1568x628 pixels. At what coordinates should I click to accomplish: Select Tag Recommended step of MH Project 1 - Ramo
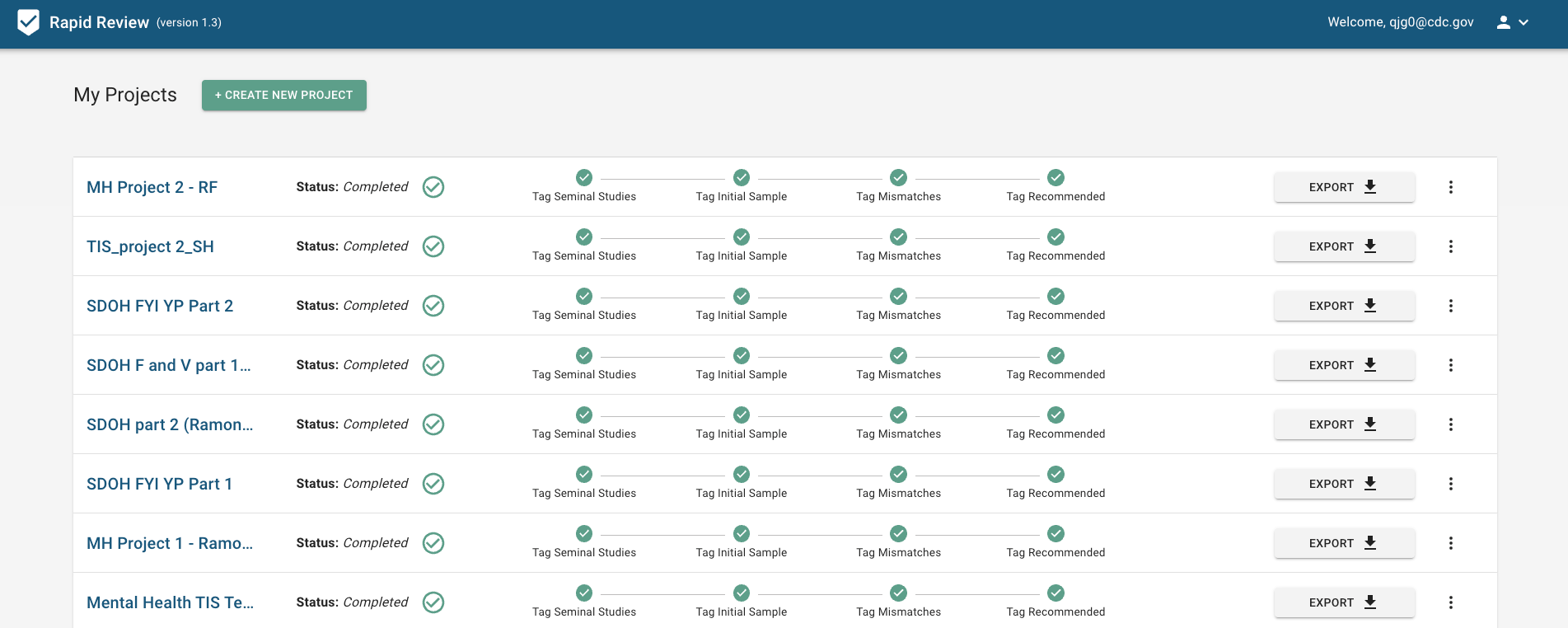coord(1056,542)
